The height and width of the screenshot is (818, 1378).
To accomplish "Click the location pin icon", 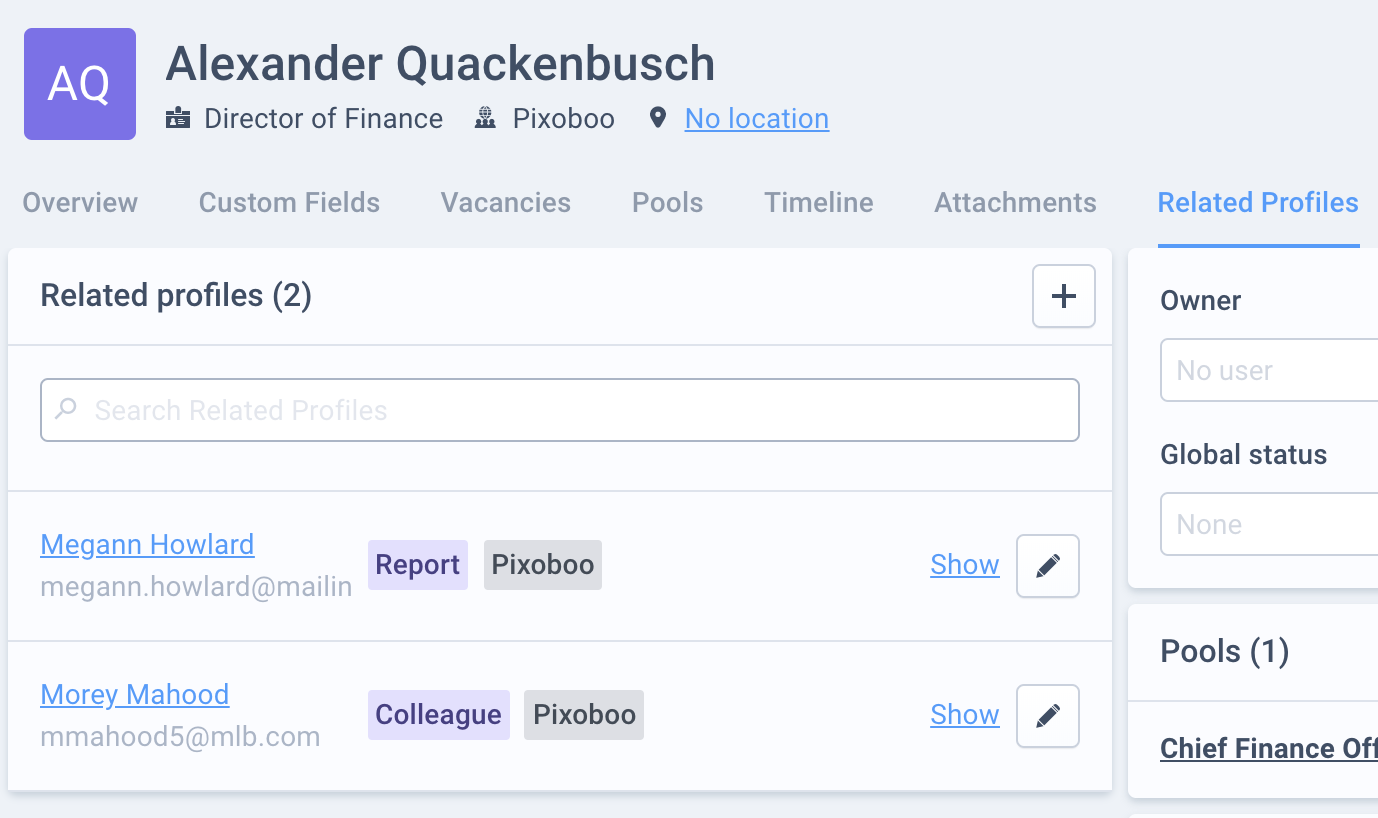I will (x=657, y=118).
